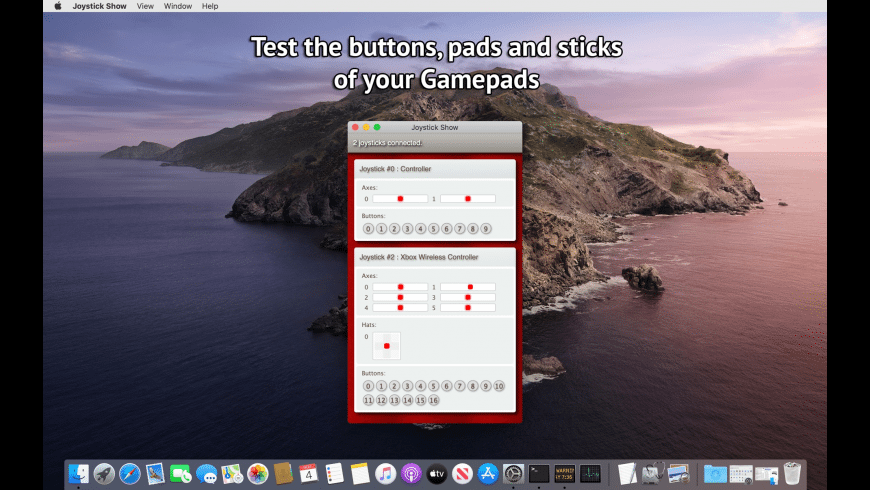Open the Apple menu
The width and height of the screenshot is (870, 490).
click(58, 6)
